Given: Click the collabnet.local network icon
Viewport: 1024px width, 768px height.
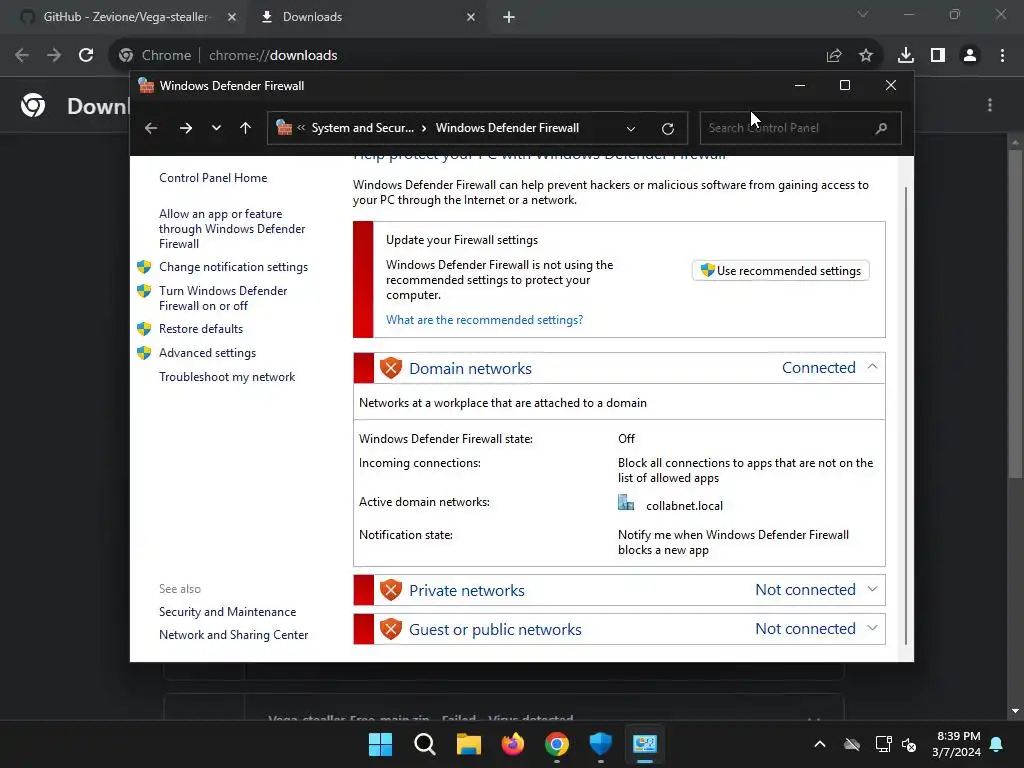Looking at the screenshot, I should point(626,502).
